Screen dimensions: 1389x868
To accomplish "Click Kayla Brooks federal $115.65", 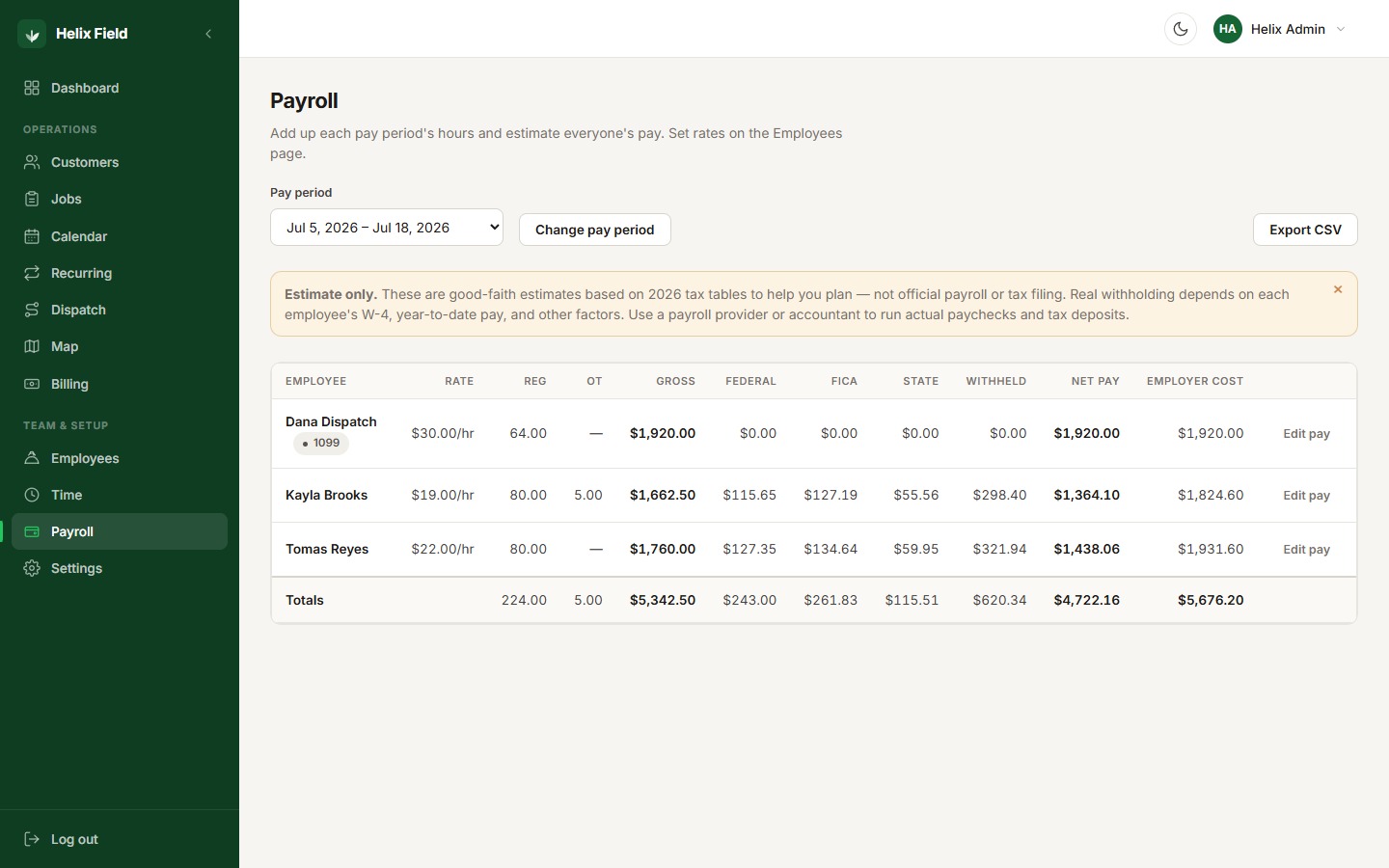I will (749, 495).
